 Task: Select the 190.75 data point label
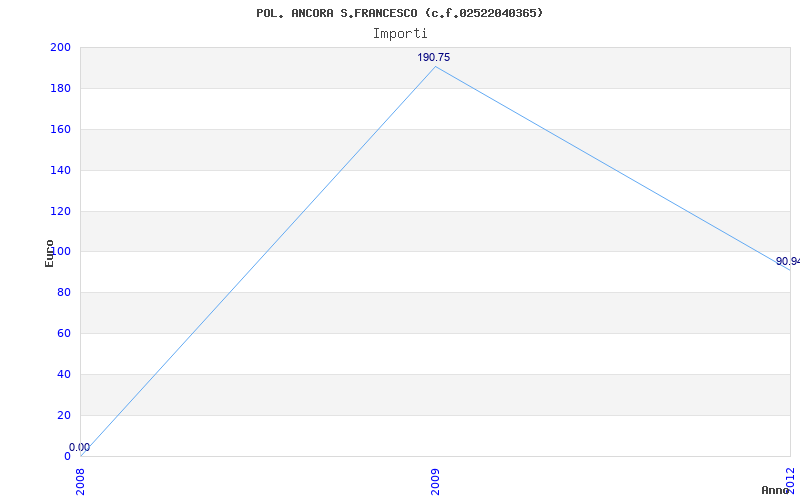[x=434, y=57]
